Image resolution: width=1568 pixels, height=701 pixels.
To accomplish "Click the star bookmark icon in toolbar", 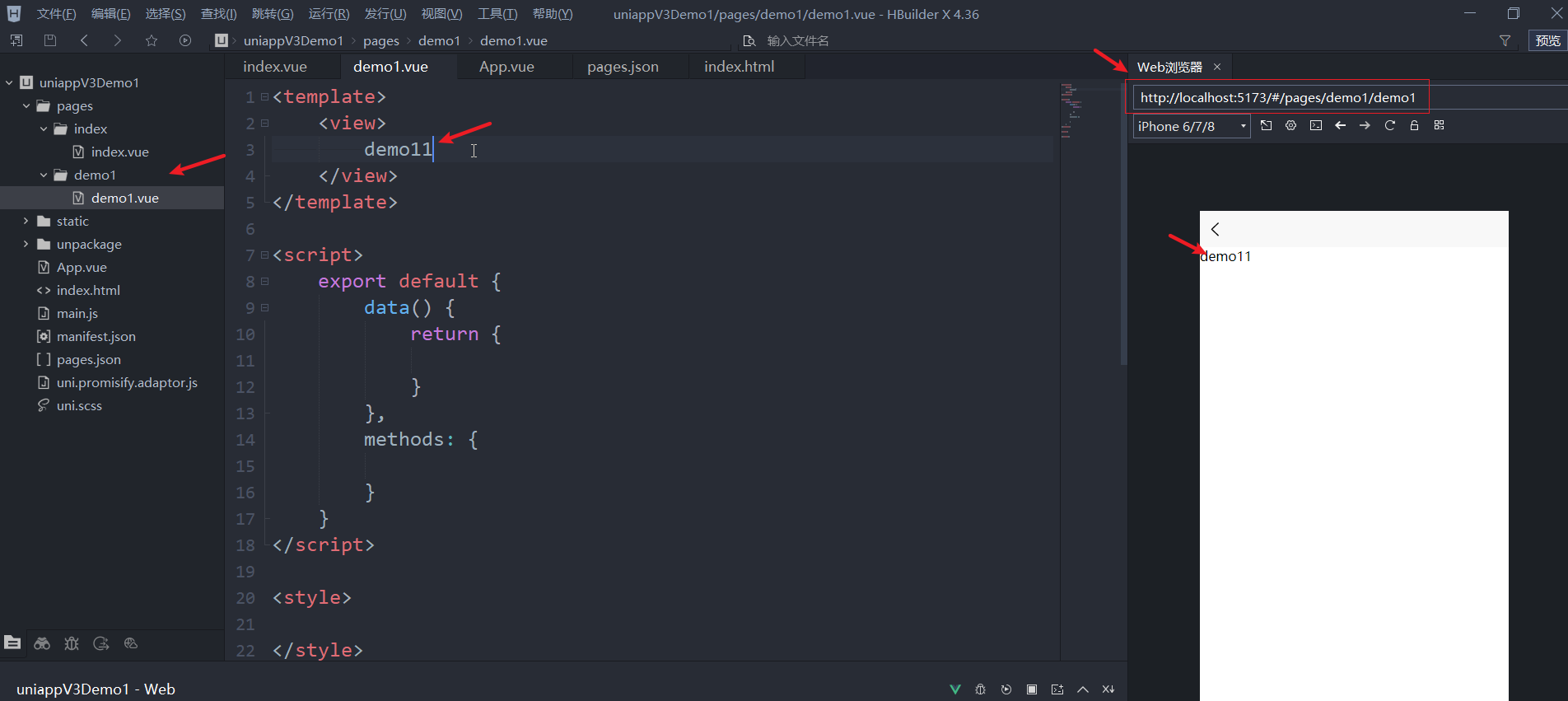I will coord(152,40).
